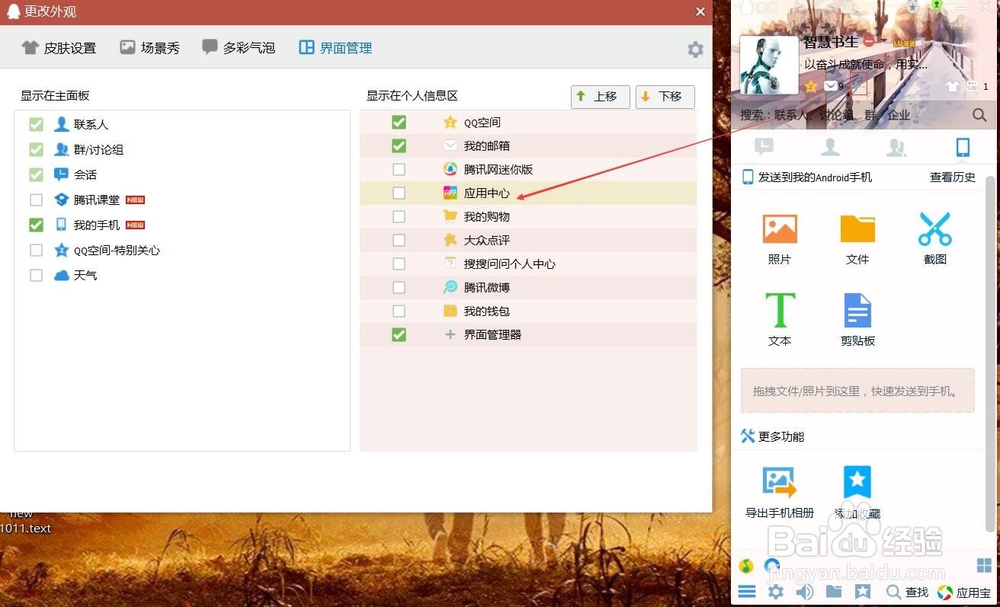The height and width of the screenshot is (607, 1000).
Task: Click the QQ空间 star icon under the signature
Action: coord(811,86)
